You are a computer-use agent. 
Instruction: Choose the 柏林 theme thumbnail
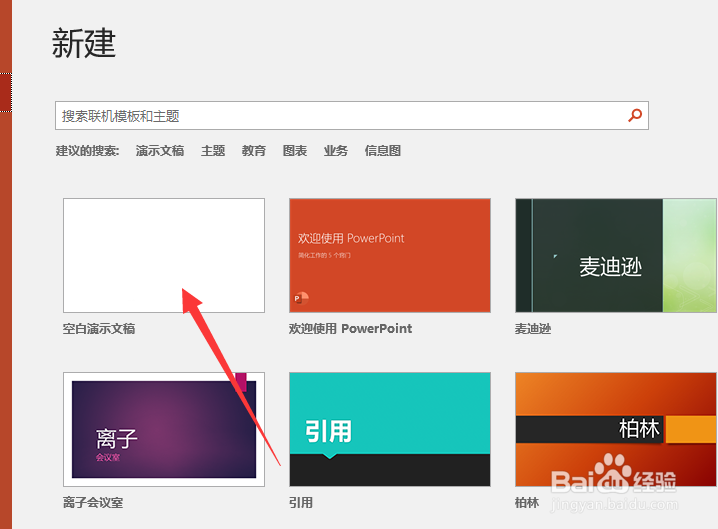click(x=616, y=429)
